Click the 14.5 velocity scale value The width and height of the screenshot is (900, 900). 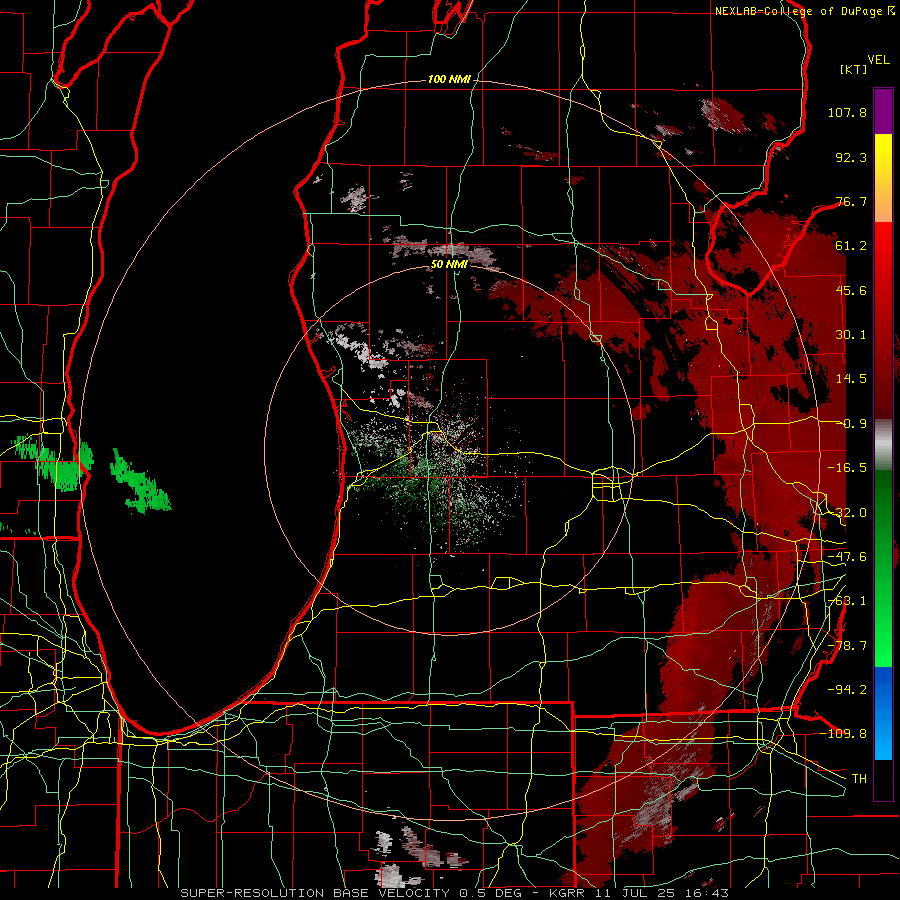point(851,379)
